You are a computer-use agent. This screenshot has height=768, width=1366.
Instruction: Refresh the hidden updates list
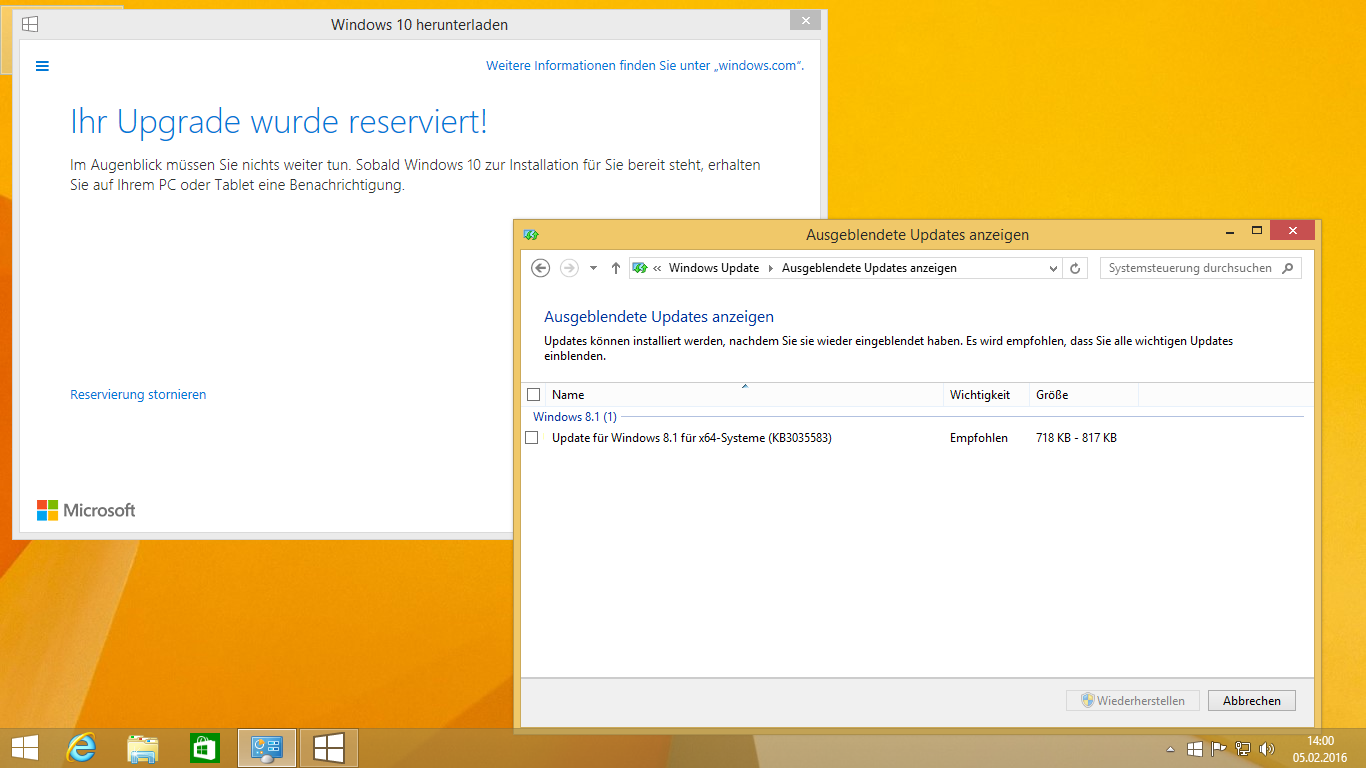(1076, 268)
